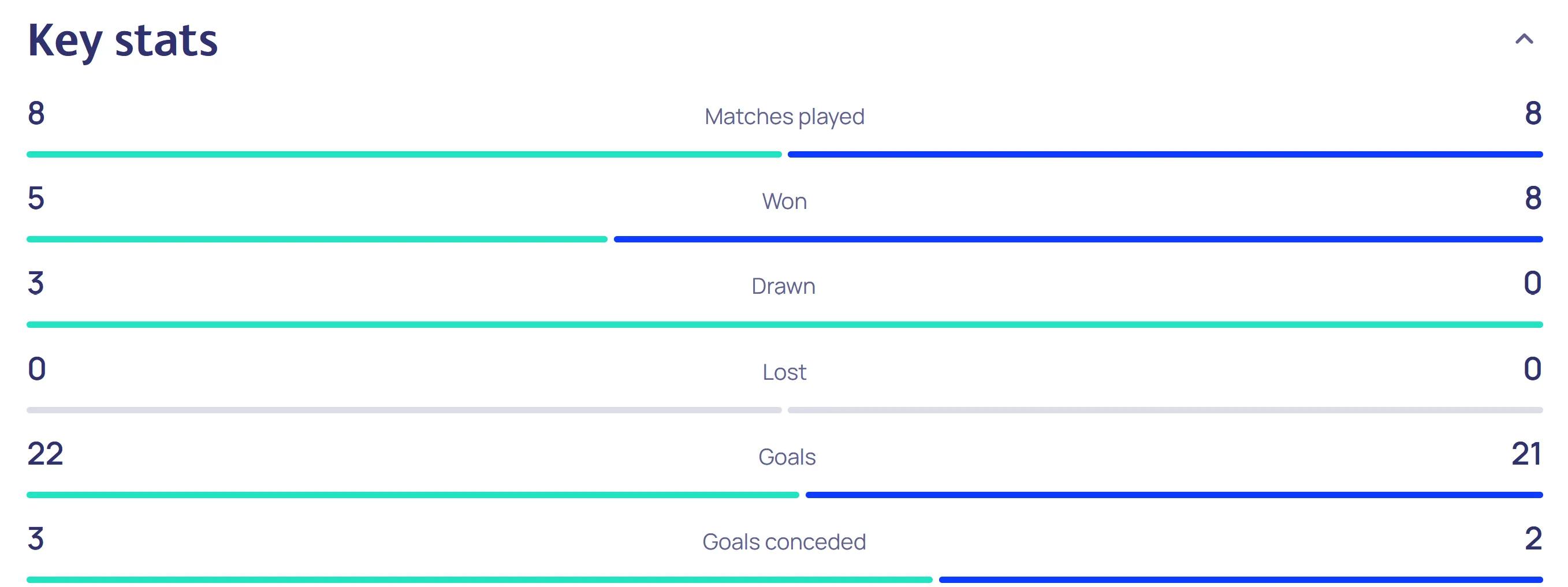Image resolution: width=1568 pixels, height=587 pixels.
Task: Click the Key stats heading
Action: tap(122, 41)
